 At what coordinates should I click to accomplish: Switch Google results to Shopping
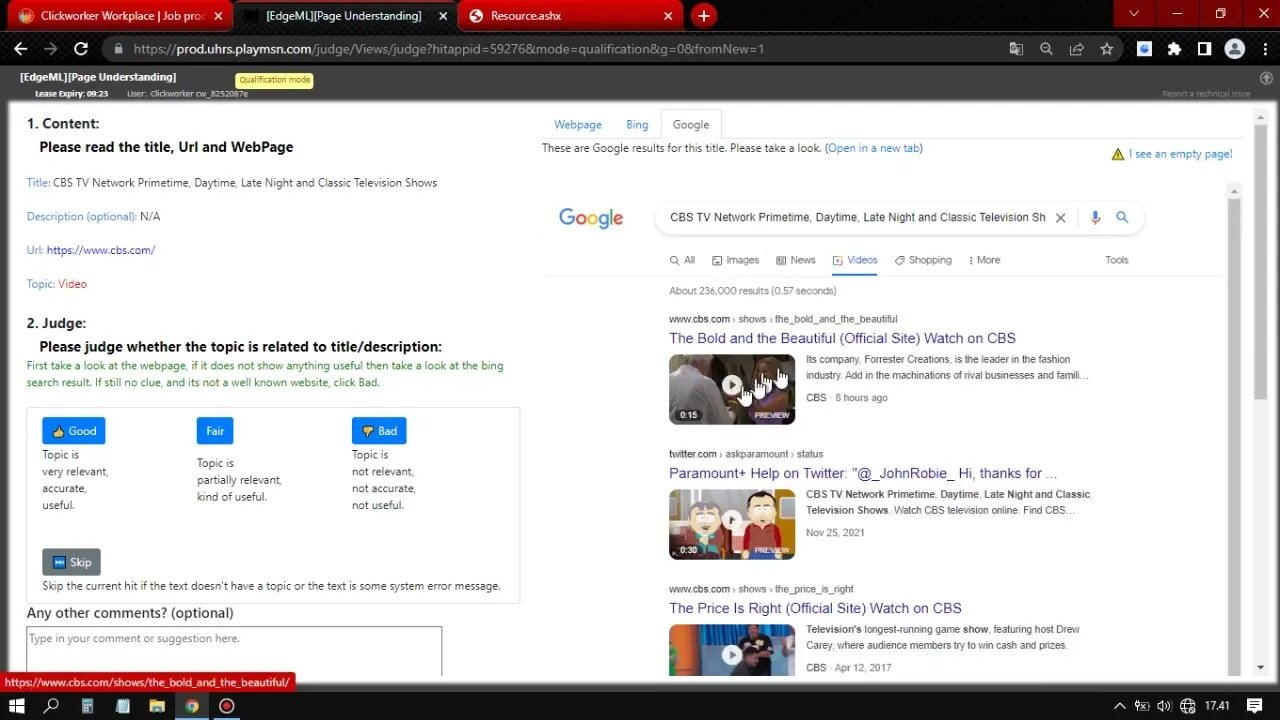pos(923,260)
